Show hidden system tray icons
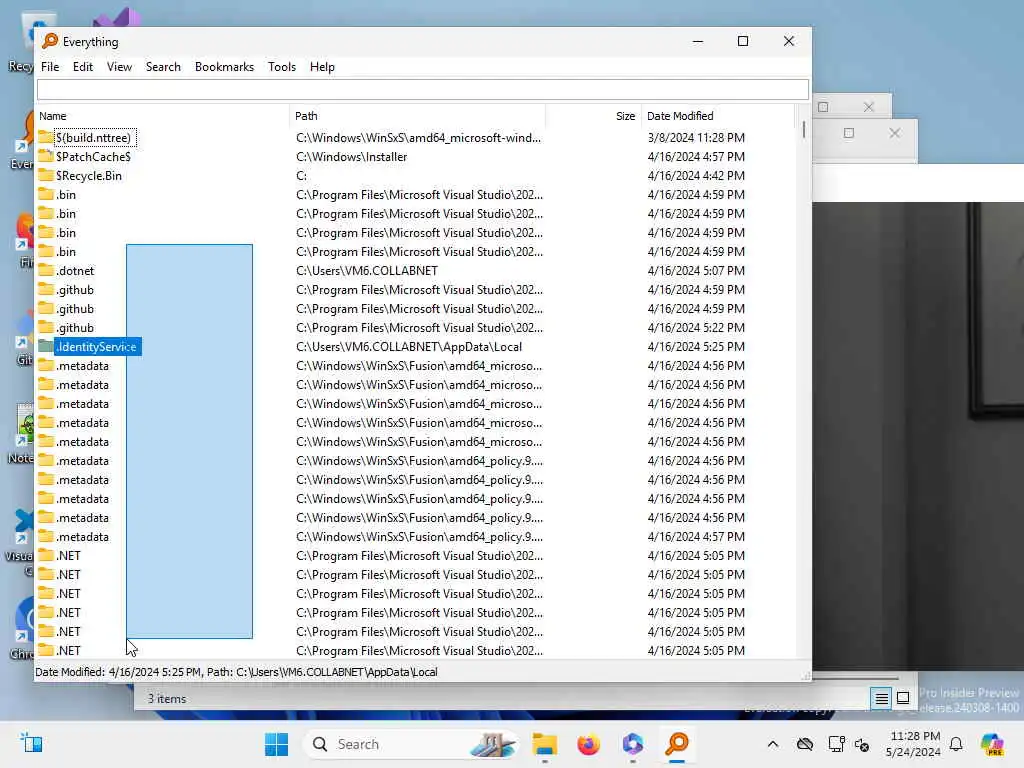 tap(773, 744)
